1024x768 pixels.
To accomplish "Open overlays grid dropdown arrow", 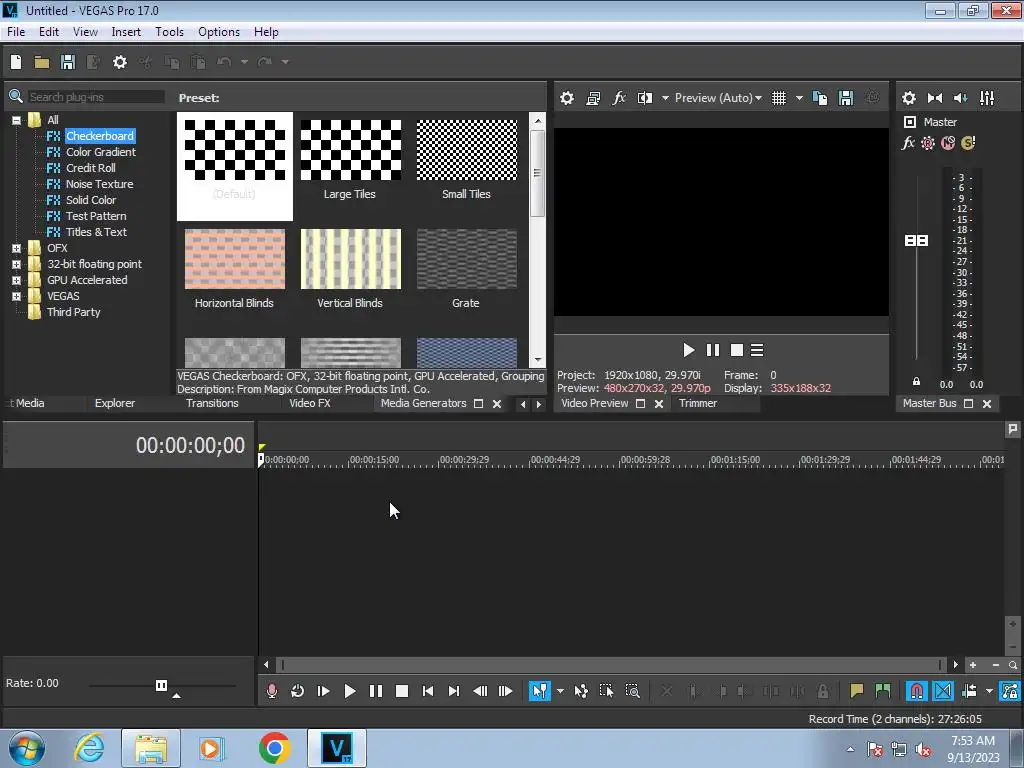I will pos(799,98).
